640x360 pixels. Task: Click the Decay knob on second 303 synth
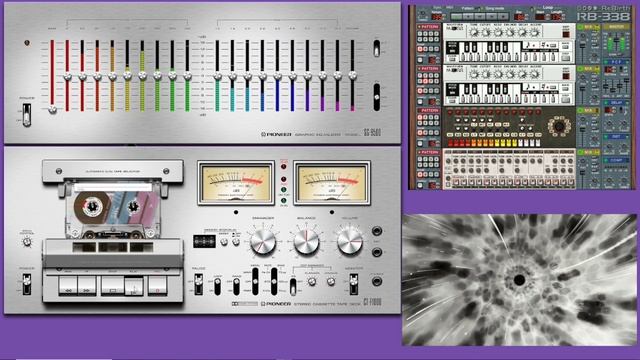pyautogui.click(x=523, y=74)
